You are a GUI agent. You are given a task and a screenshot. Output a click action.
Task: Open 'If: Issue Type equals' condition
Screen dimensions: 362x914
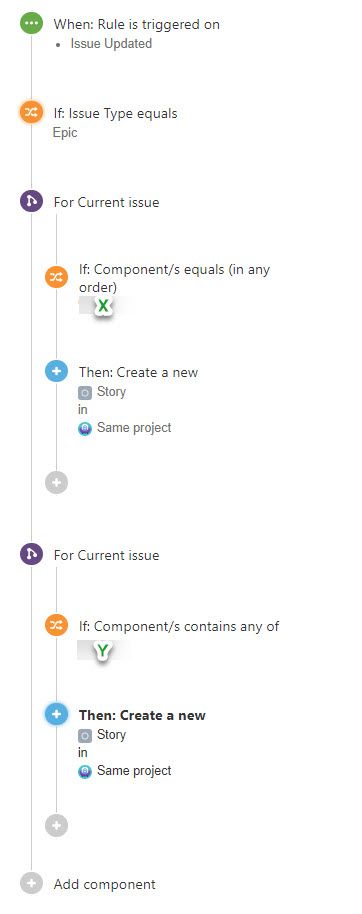[115, 113]
